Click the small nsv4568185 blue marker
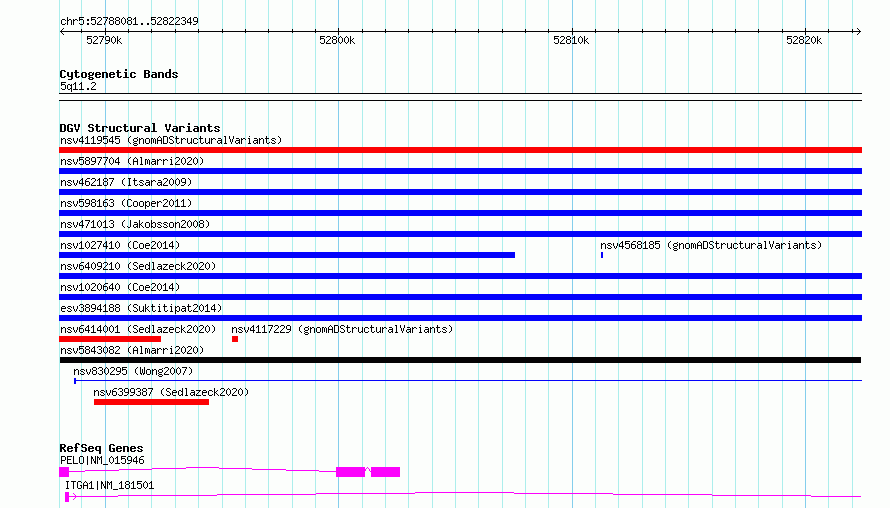 (602, 255)
